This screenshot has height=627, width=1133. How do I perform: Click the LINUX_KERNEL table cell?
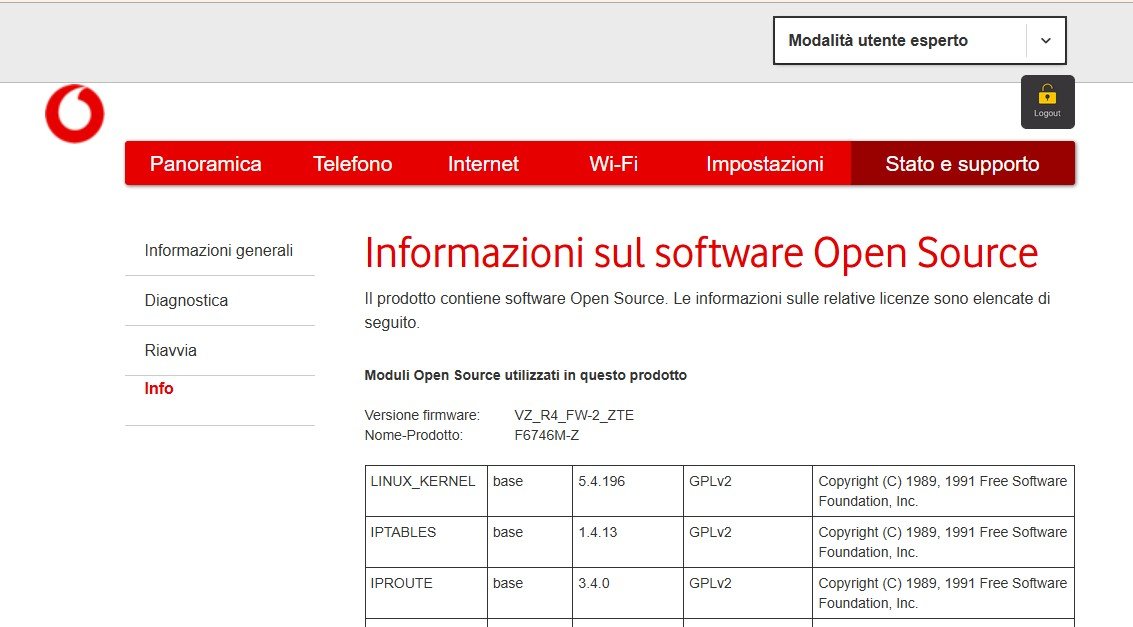426,491
